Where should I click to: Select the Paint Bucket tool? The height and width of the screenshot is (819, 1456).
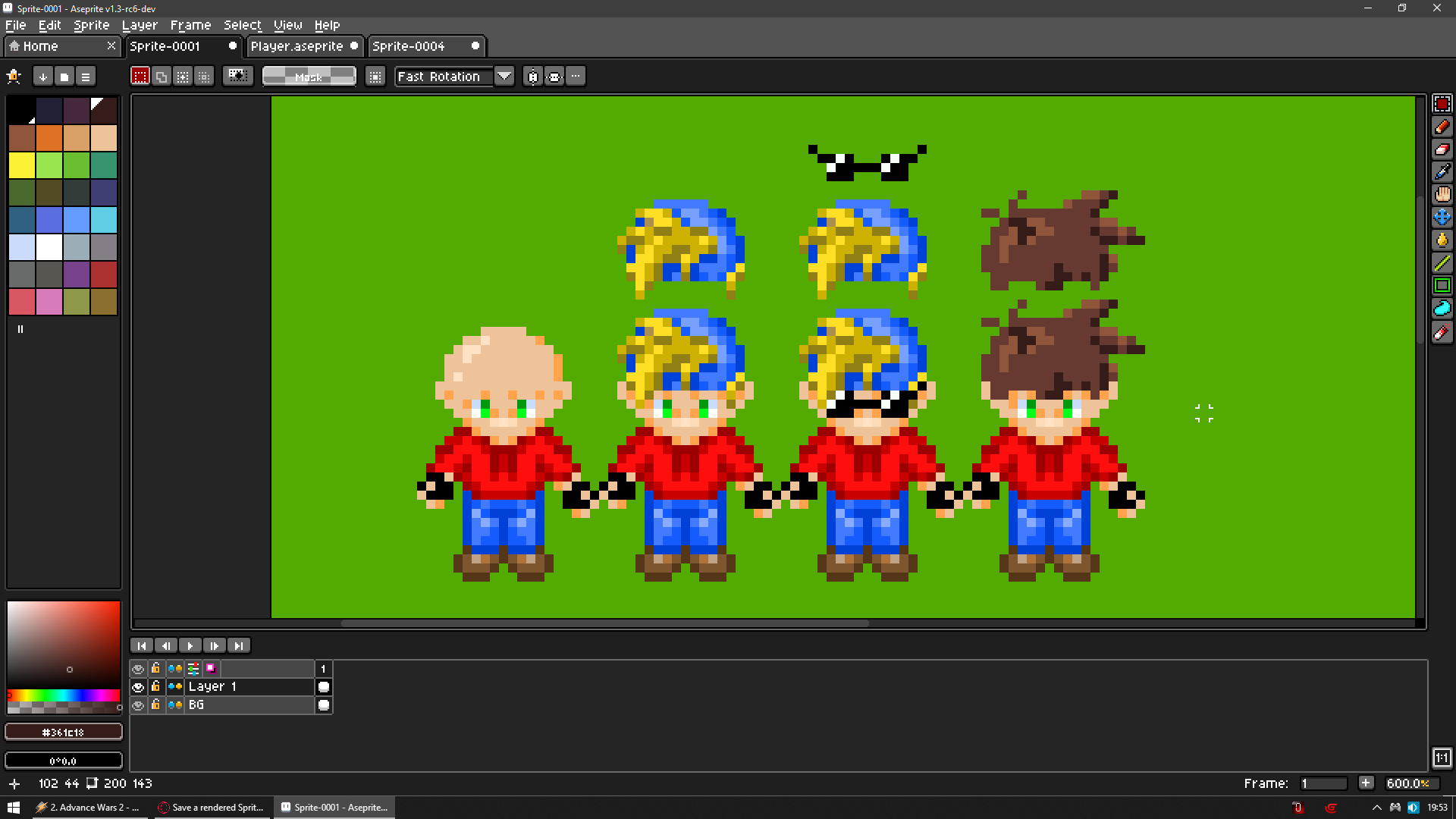pyautogui.click(x=1442, y=240)
